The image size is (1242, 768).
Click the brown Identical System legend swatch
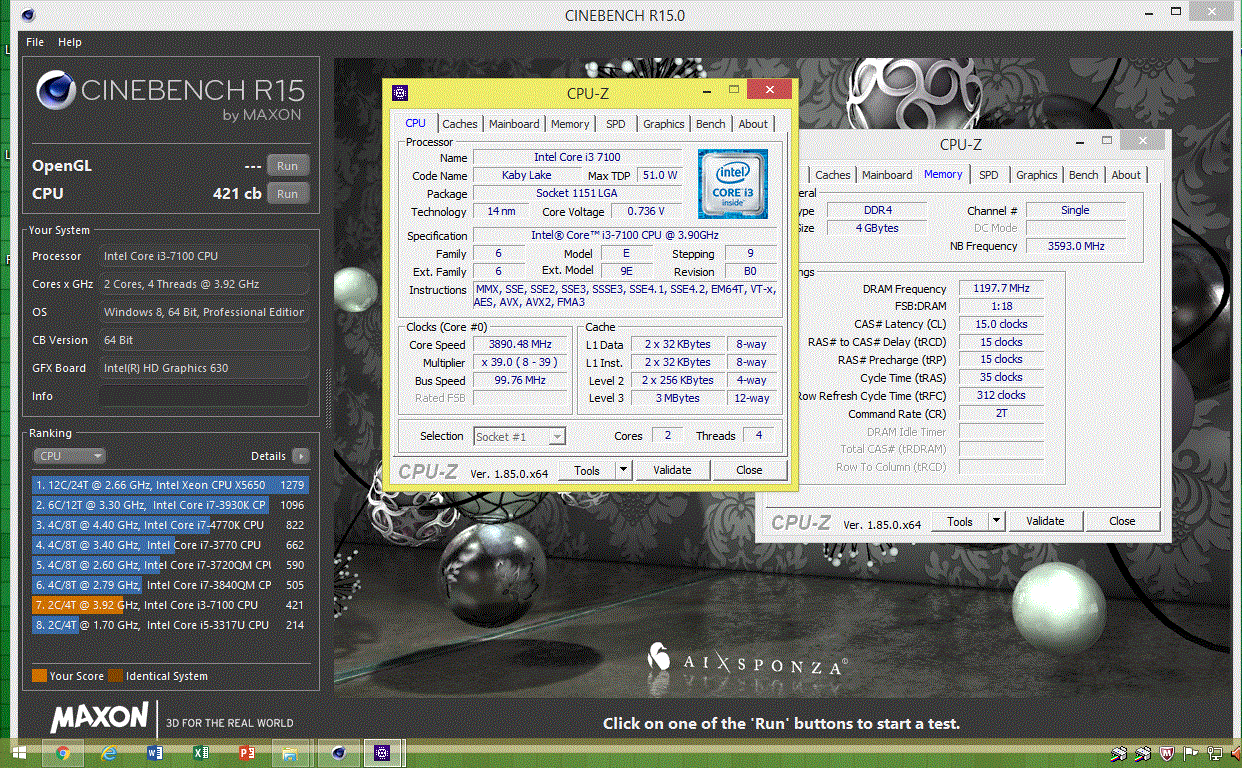pos(115,676)
